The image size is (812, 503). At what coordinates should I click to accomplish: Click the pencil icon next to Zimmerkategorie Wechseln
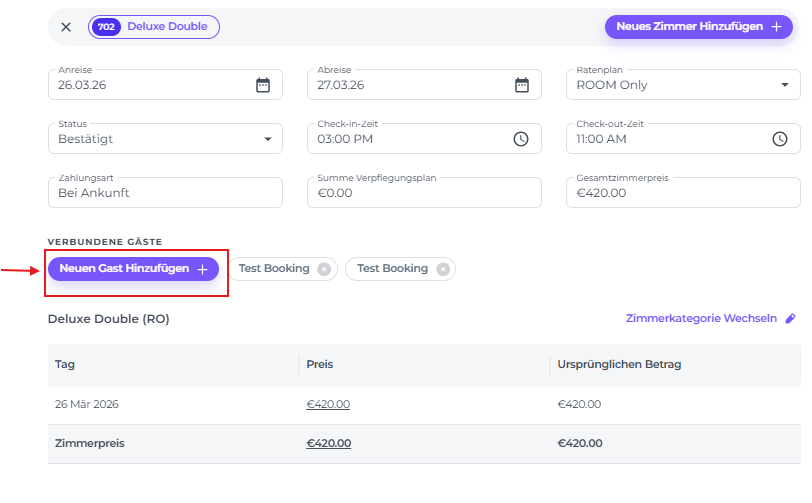[x=790, y=319]
